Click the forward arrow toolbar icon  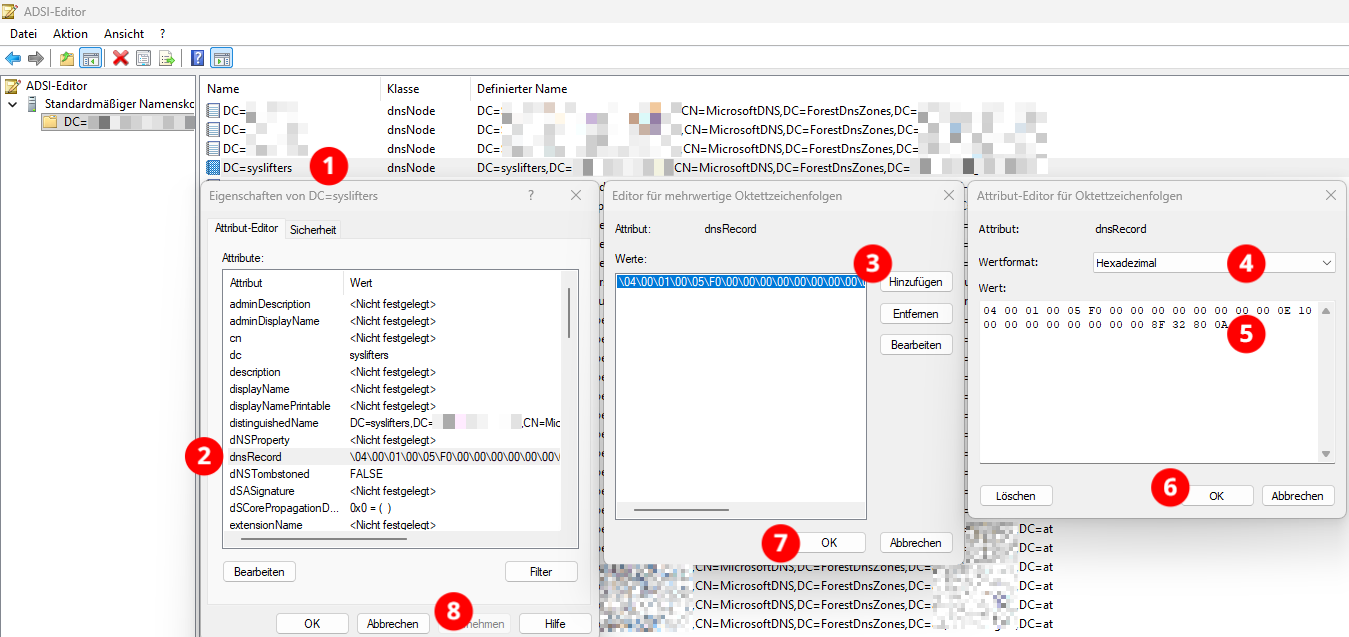(35, 58)
